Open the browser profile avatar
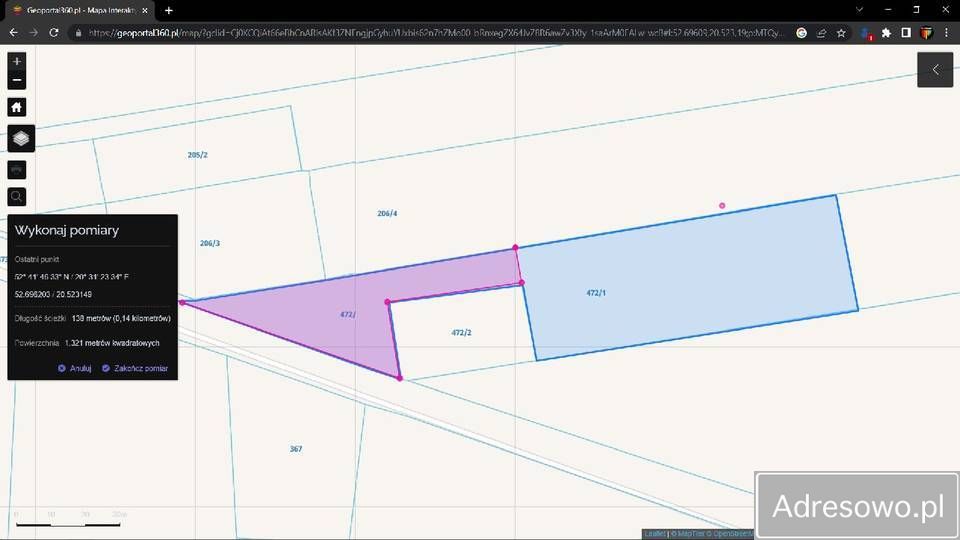 [x=926, y=33]
